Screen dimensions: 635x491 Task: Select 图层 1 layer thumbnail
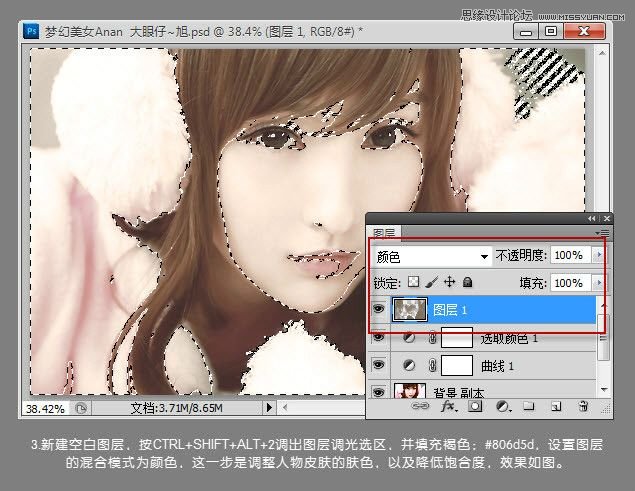pyautogui.click(x=409, y=310)
